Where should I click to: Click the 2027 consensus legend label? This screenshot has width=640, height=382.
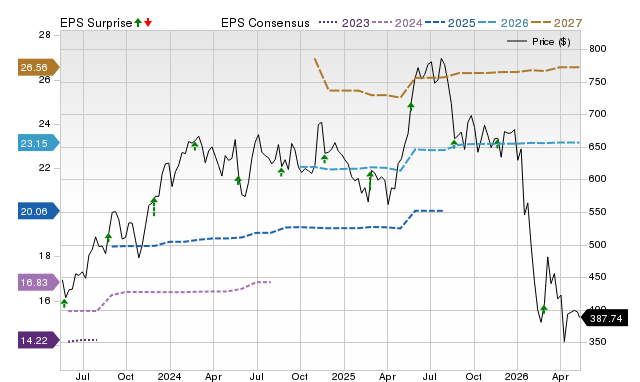(x=568, y=23)
